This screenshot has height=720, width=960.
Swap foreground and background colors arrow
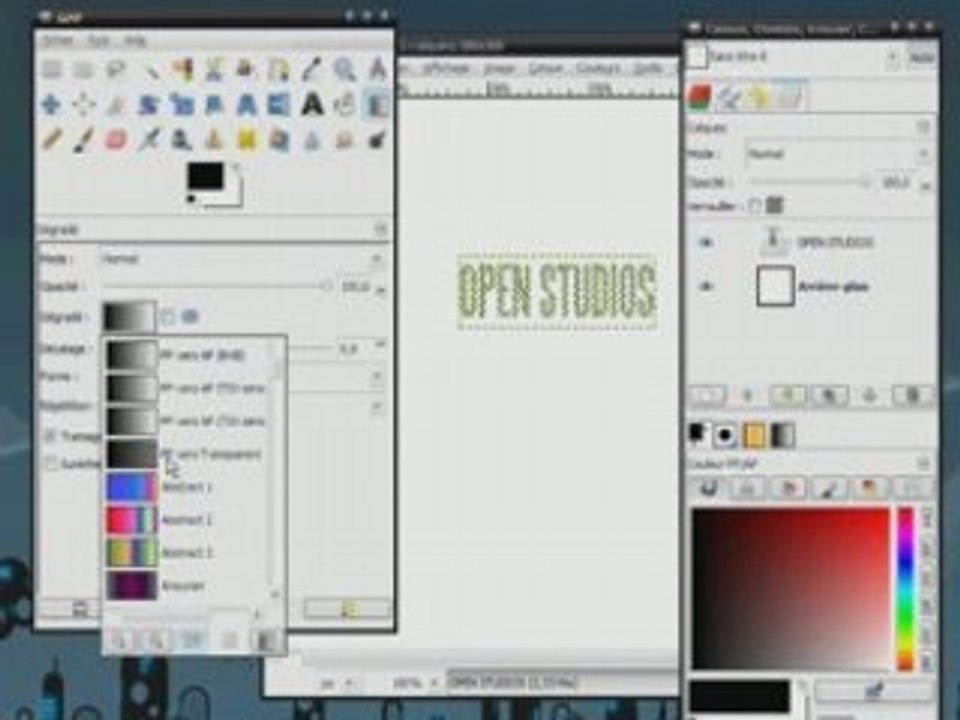pos(235,167)
